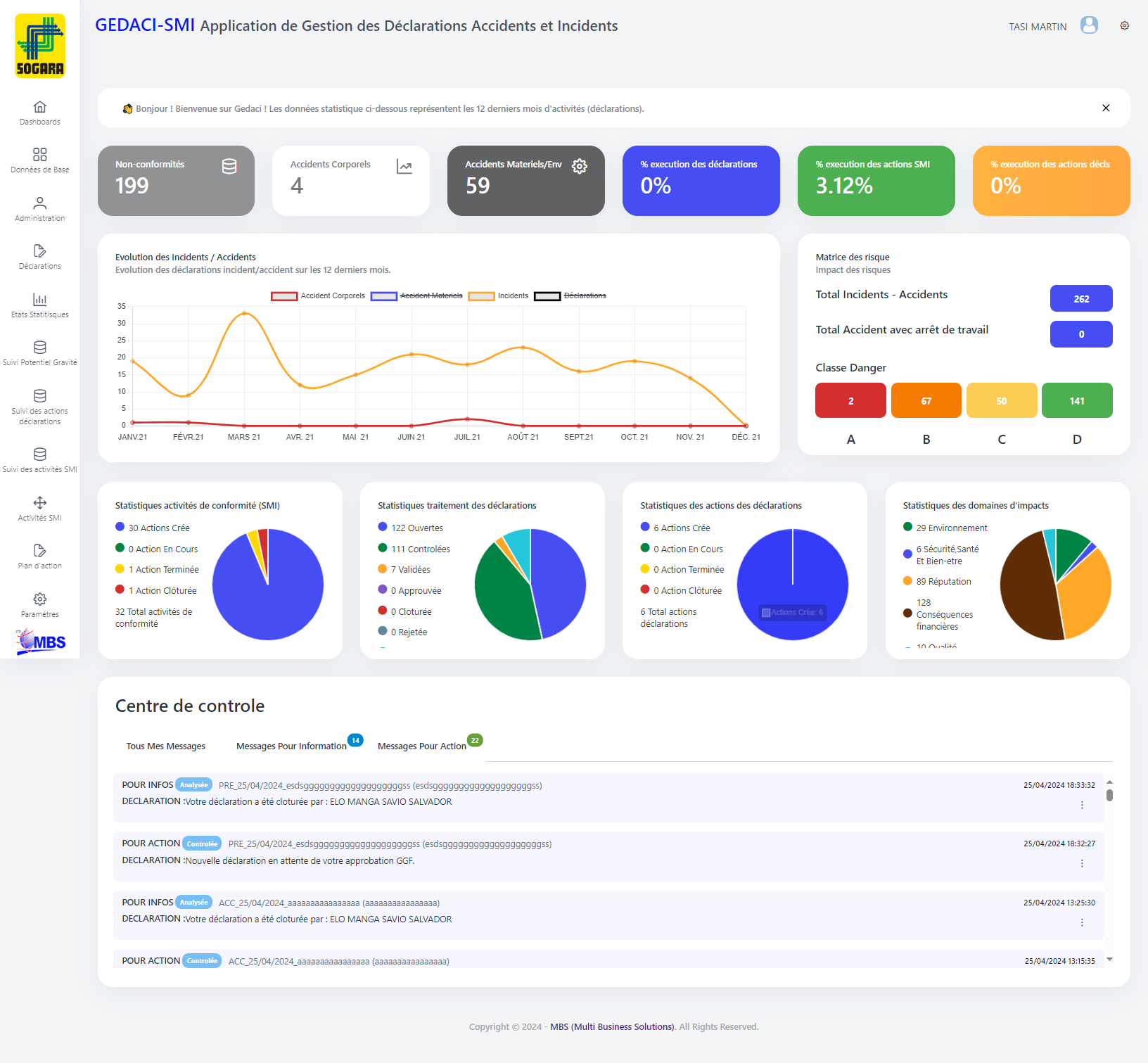Open POUR ACTION PRE_25/04/2024 message
Screen dimensions: 1148x1063
tap(608, 856)
